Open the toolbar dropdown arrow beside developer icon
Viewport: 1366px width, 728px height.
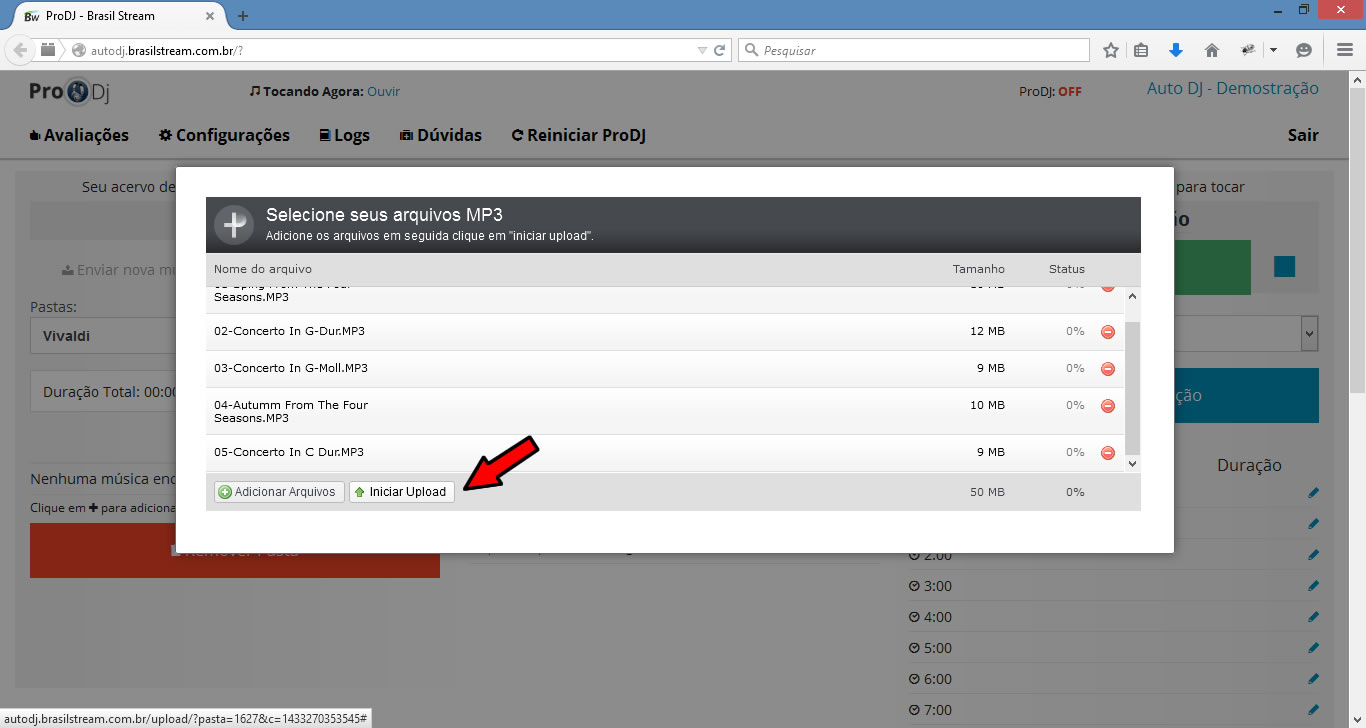pos(1274,50)
